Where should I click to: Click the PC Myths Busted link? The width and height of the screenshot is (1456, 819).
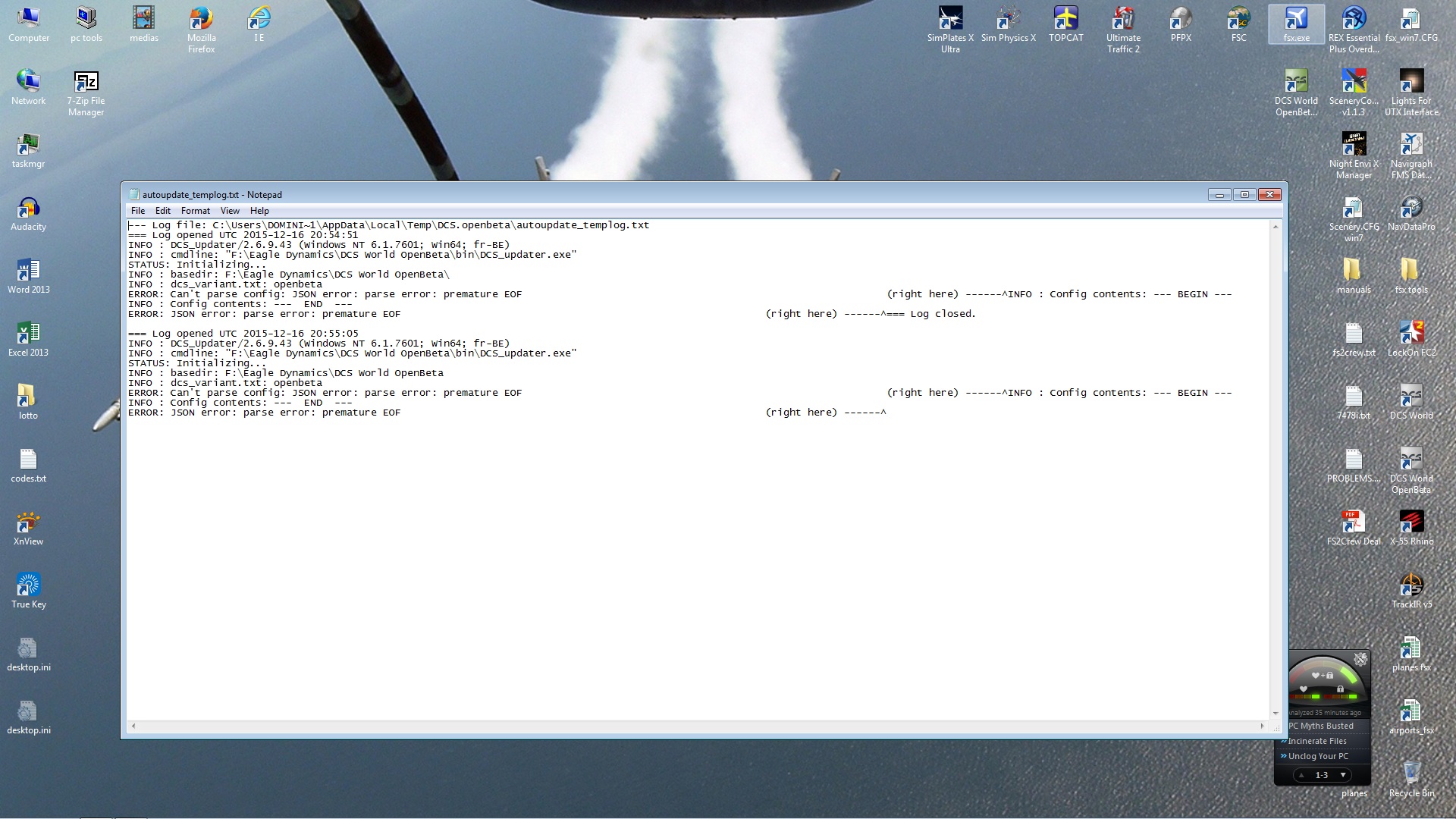pos(1320,726)
